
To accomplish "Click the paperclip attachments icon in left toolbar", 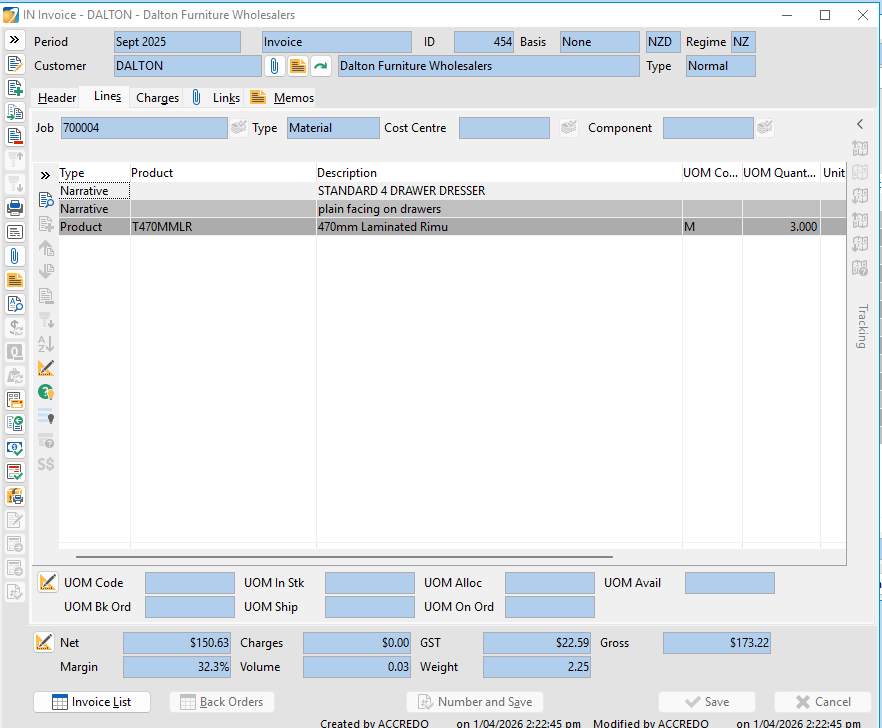I will click(x=15, y=256).
